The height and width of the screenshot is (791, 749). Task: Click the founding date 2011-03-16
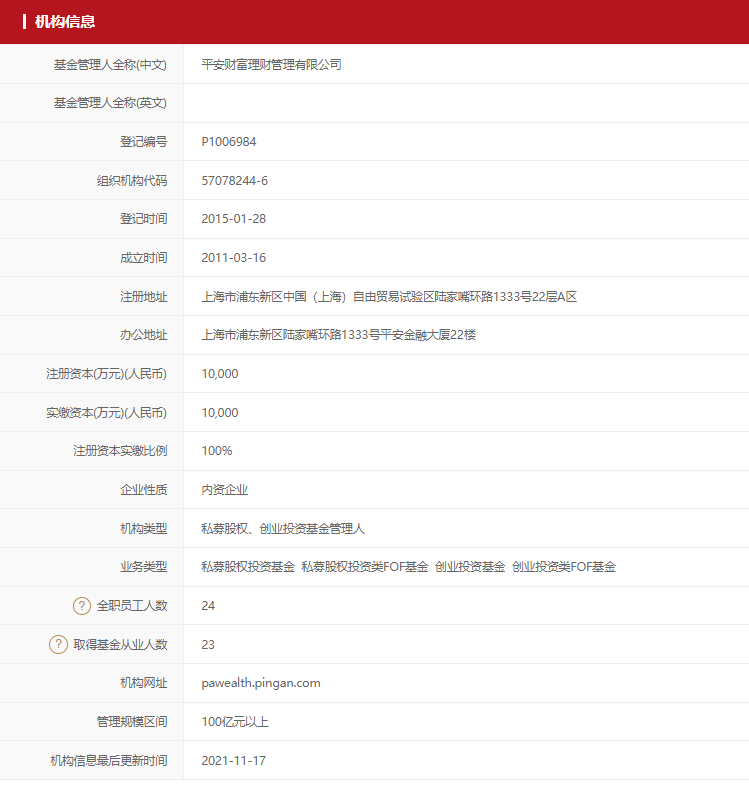234,258
